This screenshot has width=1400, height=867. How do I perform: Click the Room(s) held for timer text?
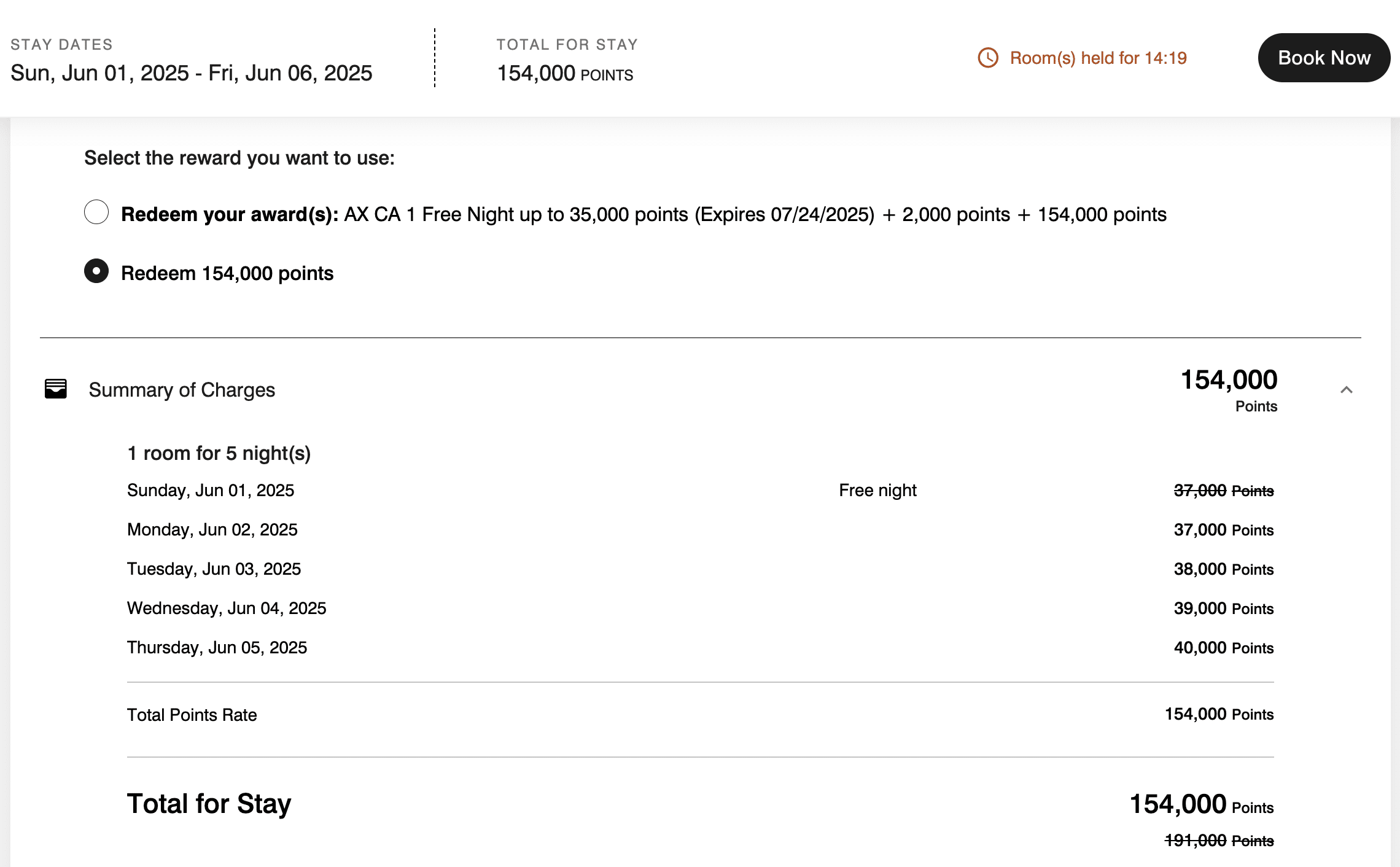coord(1098,58)
